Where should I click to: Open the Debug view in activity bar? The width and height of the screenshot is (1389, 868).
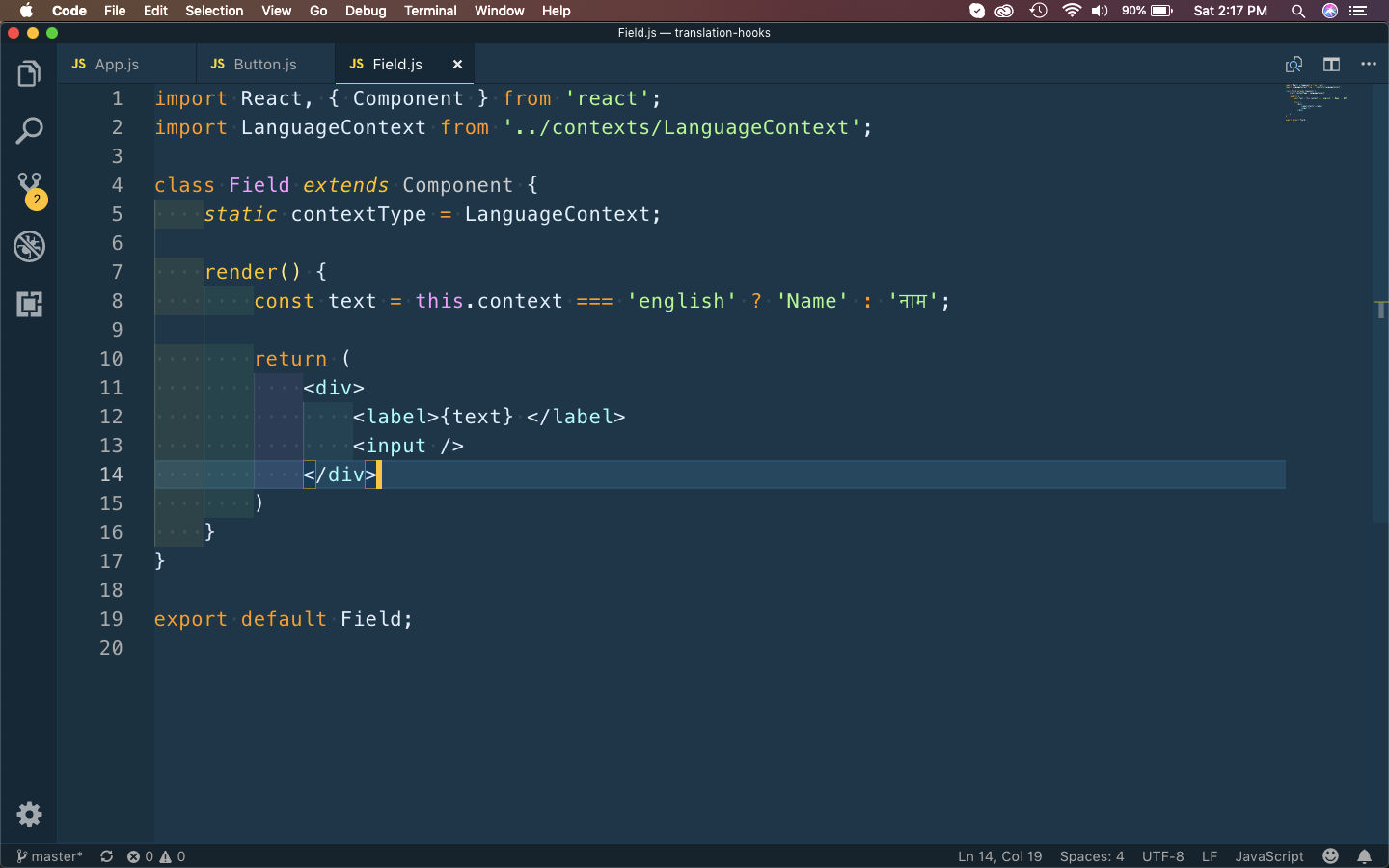coord(29,246)
